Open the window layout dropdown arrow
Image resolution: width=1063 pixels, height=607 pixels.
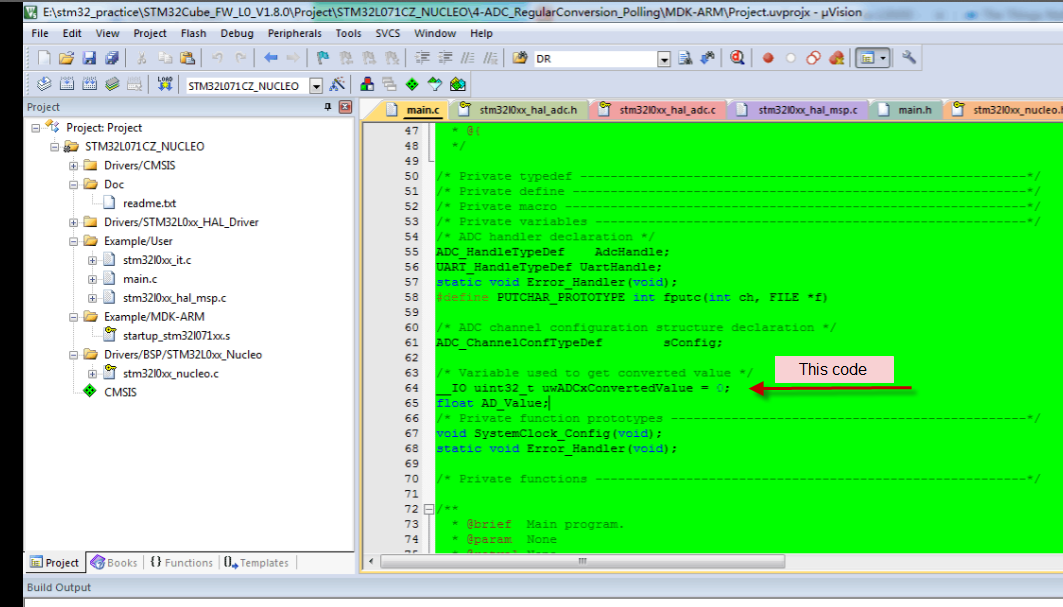click(x=883, y=58)
